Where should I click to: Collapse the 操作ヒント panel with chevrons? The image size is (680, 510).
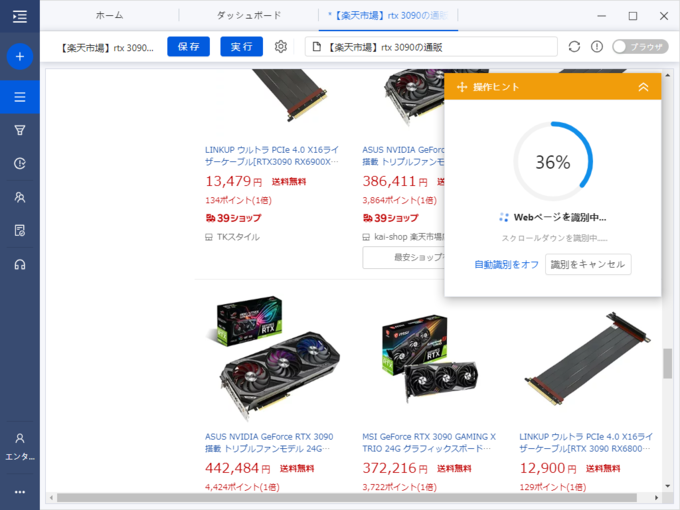coord(643,87)
